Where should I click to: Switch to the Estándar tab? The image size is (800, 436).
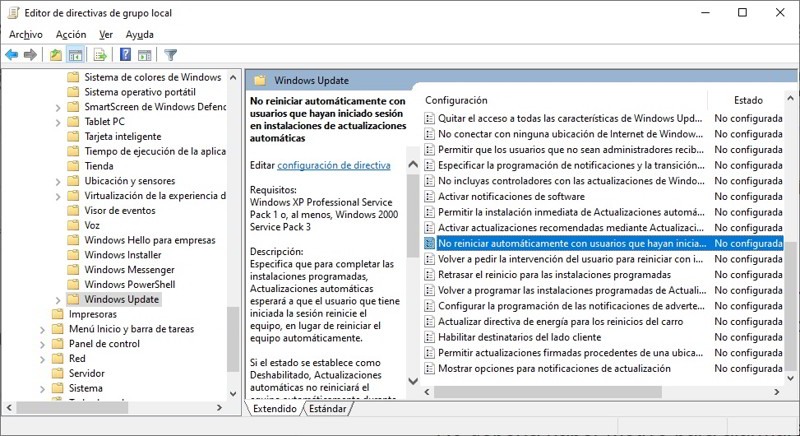coord(328,409)
